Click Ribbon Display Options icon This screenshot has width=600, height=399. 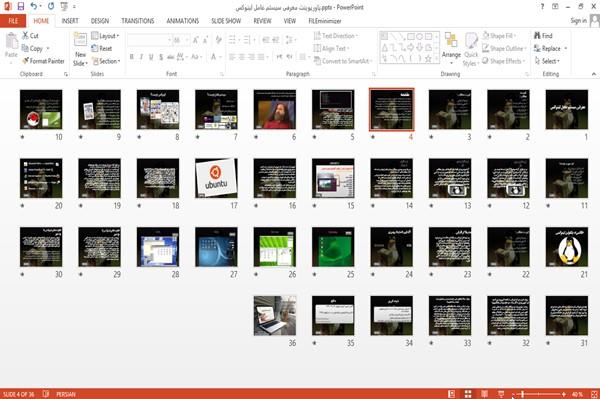(555, 7)
